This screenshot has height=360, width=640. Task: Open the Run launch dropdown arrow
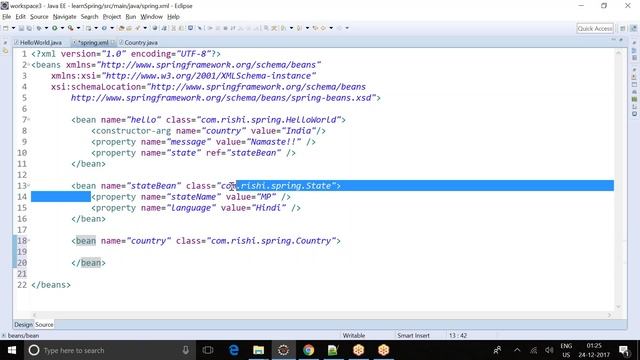click(x=62, y=28)
